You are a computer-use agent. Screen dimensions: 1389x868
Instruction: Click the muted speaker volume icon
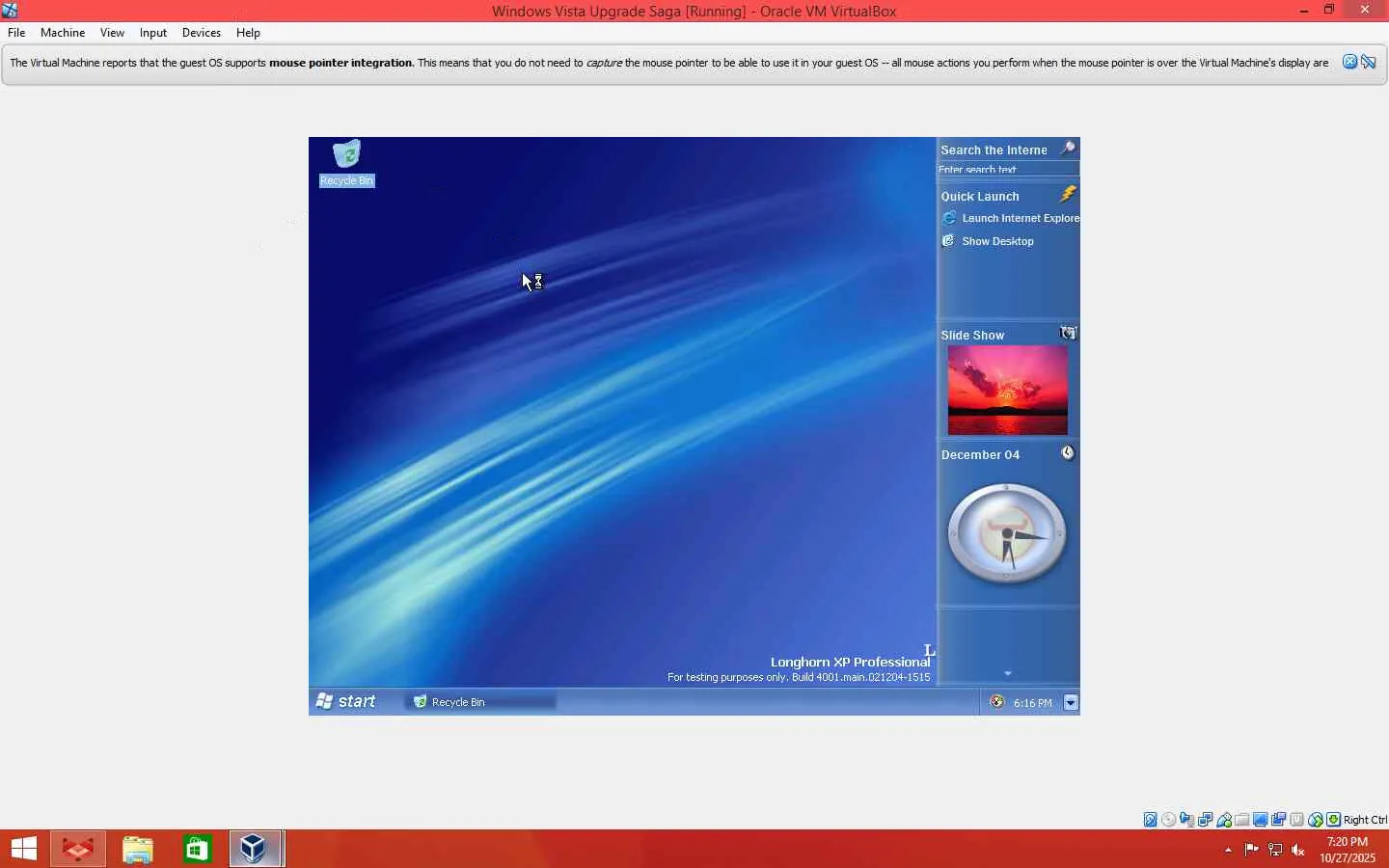(1298, 850)
